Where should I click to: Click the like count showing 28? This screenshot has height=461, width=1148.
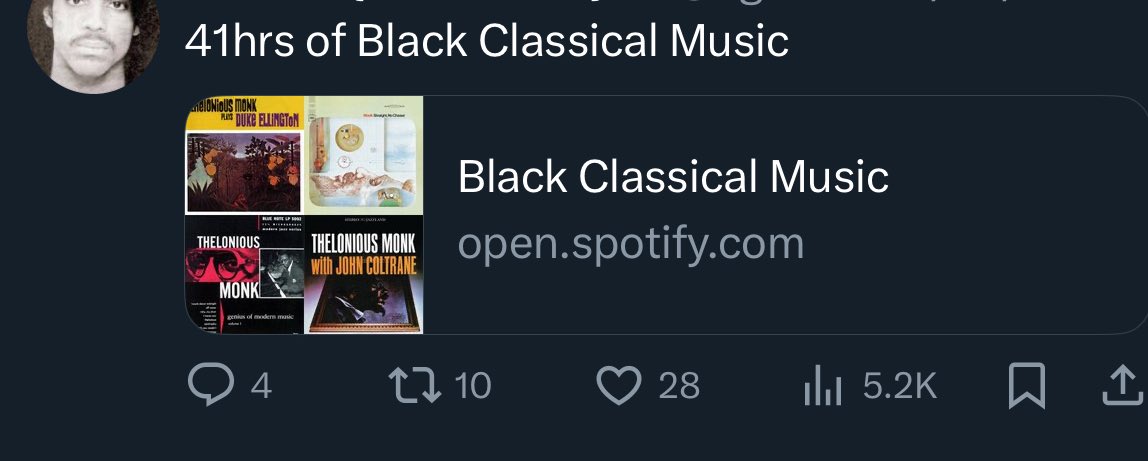(x=679, y=386)
